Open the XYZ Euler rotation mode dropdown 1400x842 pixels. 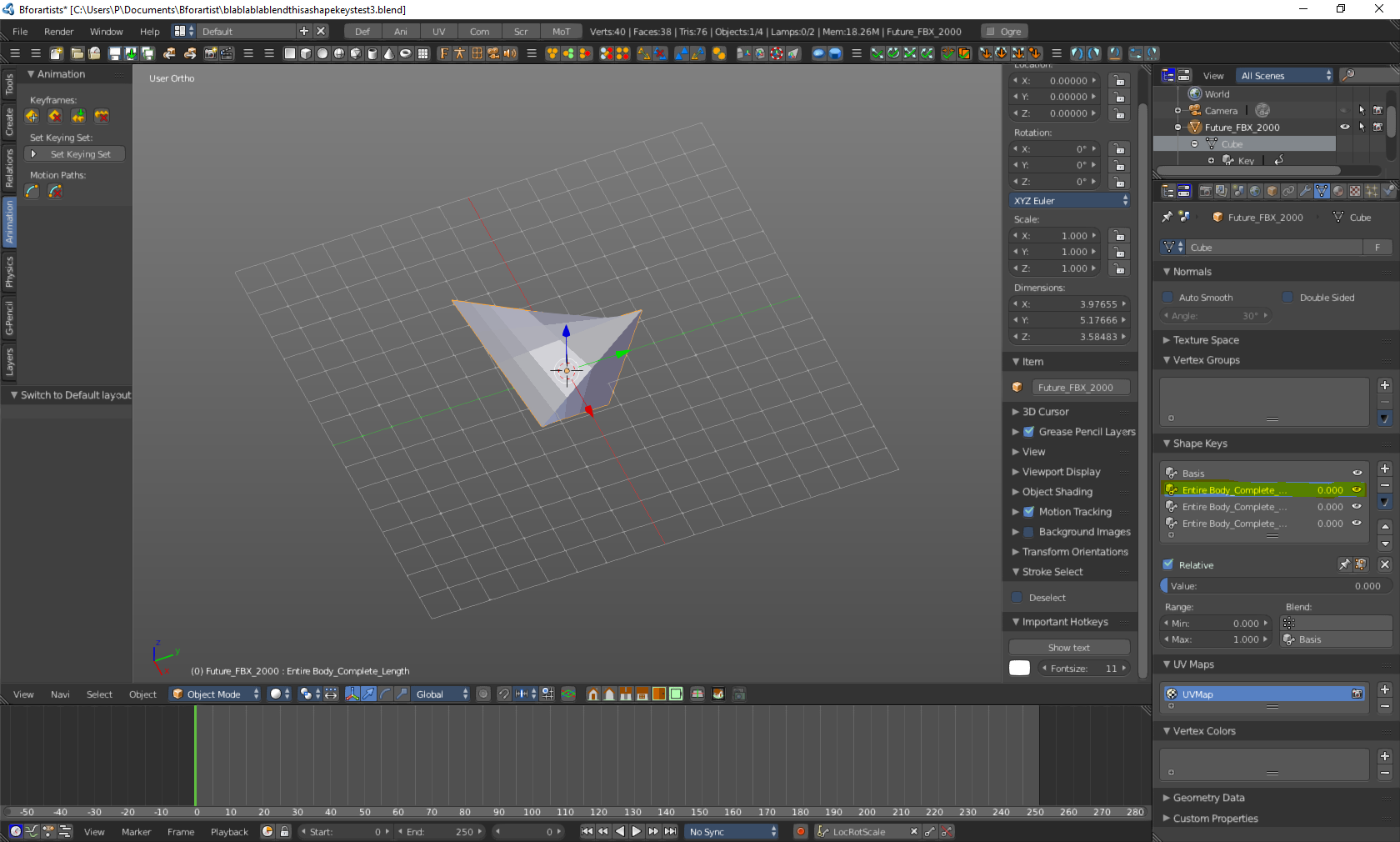coord(1070,201)
